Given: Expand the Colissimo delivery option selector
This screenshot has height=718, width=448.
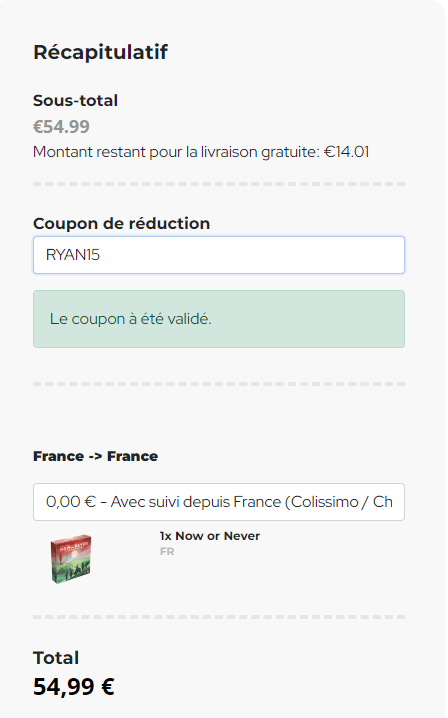Looking at the screenshot, I should (x=219, y=502).
